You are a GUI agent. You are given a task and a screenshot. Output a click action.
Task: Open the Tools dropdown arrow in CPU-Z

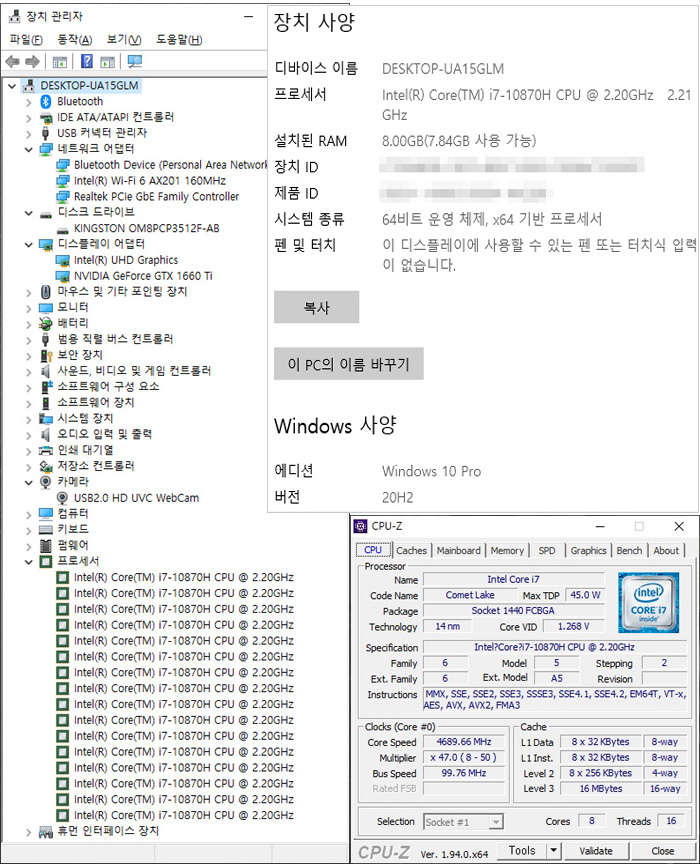pyautogui.click(x=553, y=850)
